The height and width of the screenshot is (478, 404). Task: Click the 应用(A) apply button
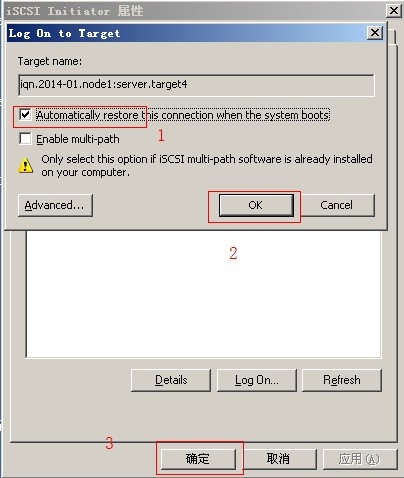click(x=360, y=459)
